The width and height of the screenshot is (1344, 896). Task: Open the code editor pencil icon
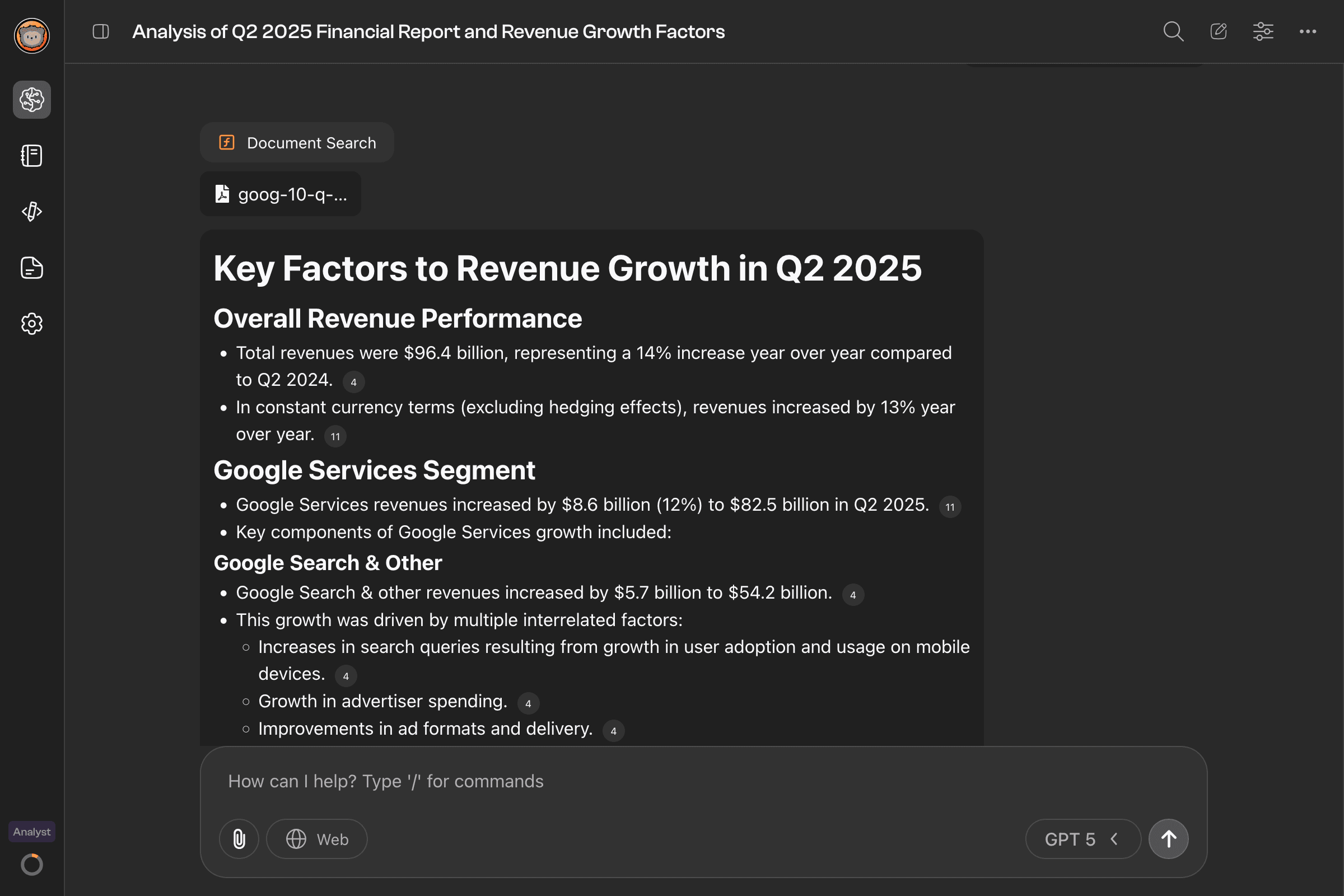tap(32, 212)
